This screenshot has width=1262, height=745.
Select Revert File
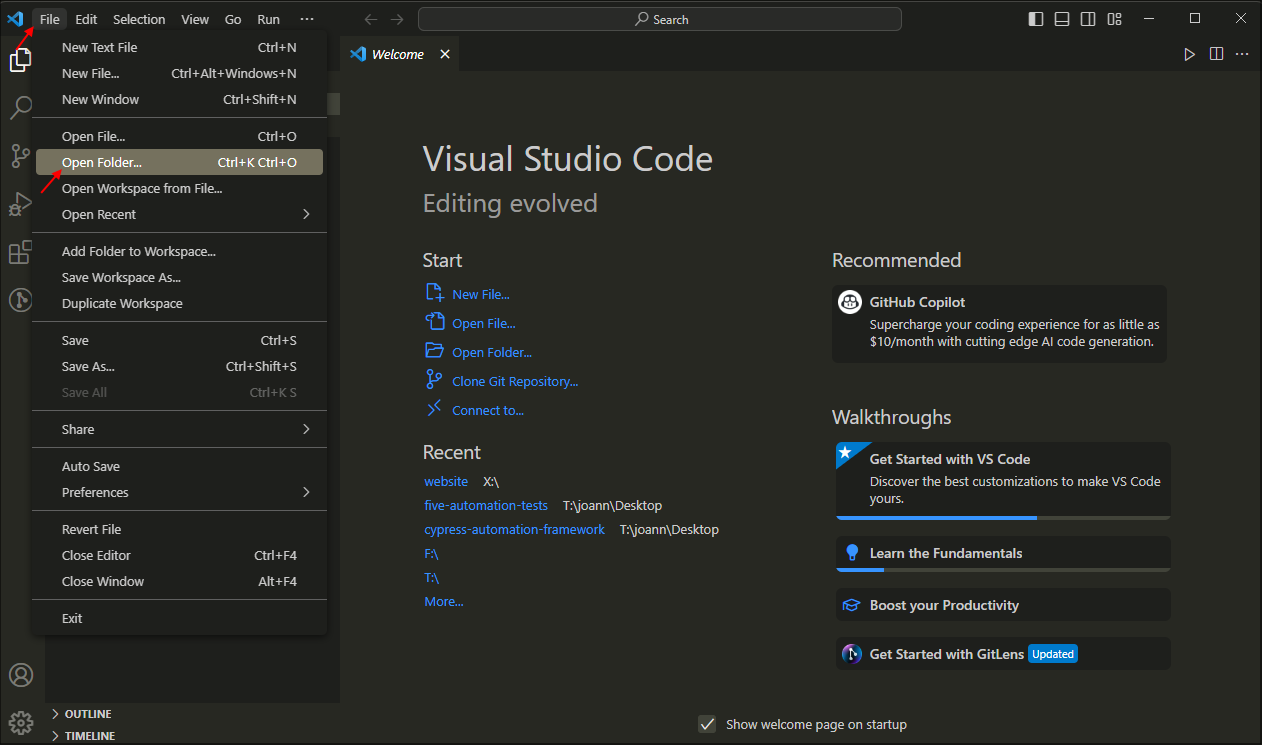[180, 529]
